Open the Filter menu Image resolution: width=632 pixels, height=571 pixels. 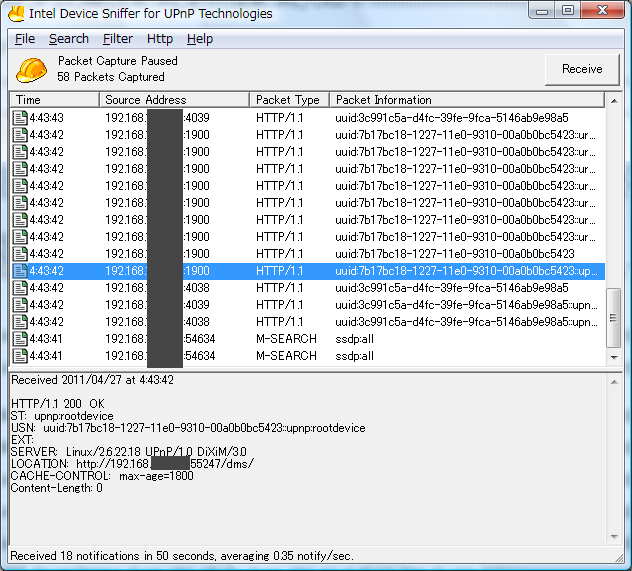pyautogui.click(x=118, y=39)
